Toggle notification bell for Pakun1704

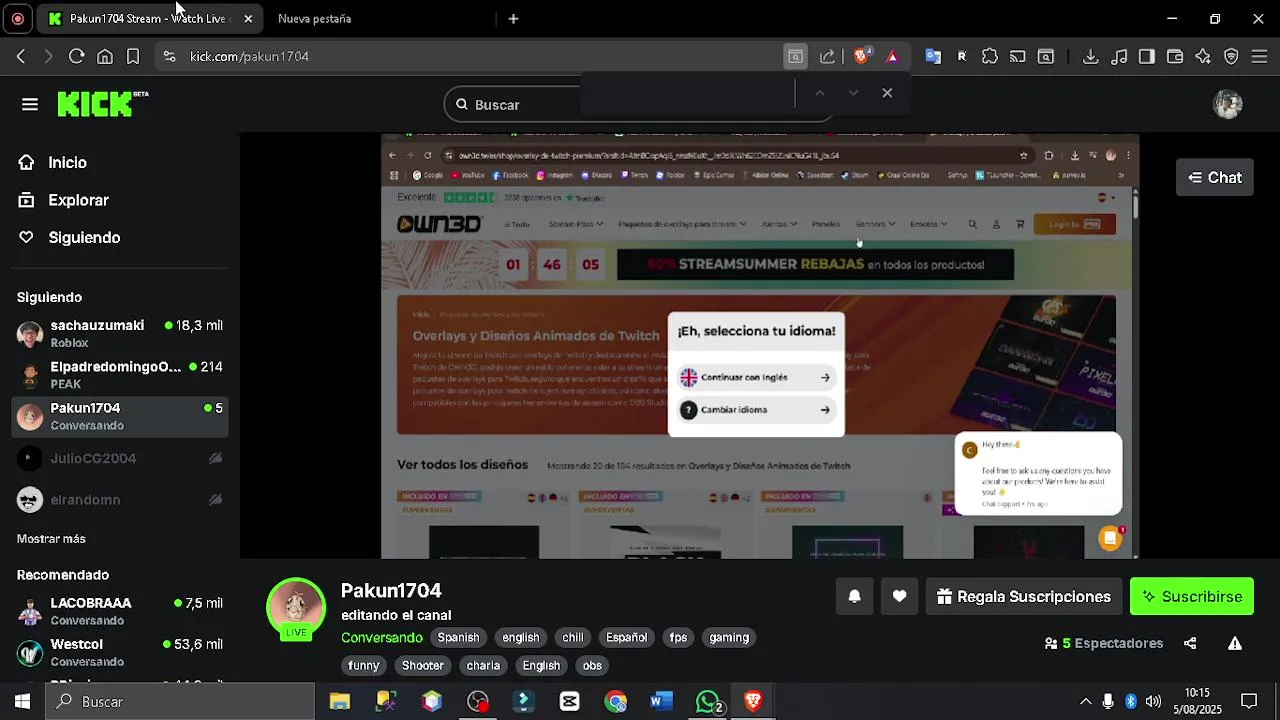[854, 596]
